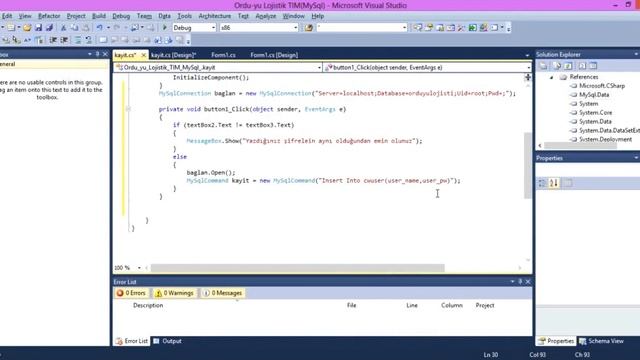Image resolution: width=640 pixels, height=360 pixels.
Task: Collapse the References tree node
Action: (x=551, y=77)
